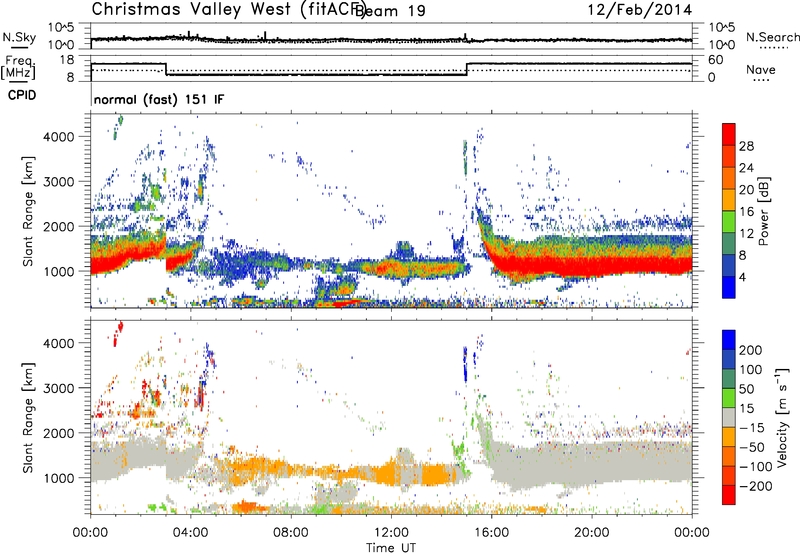Click the 'Power [dB]' colorbar label

coord(764,211)
